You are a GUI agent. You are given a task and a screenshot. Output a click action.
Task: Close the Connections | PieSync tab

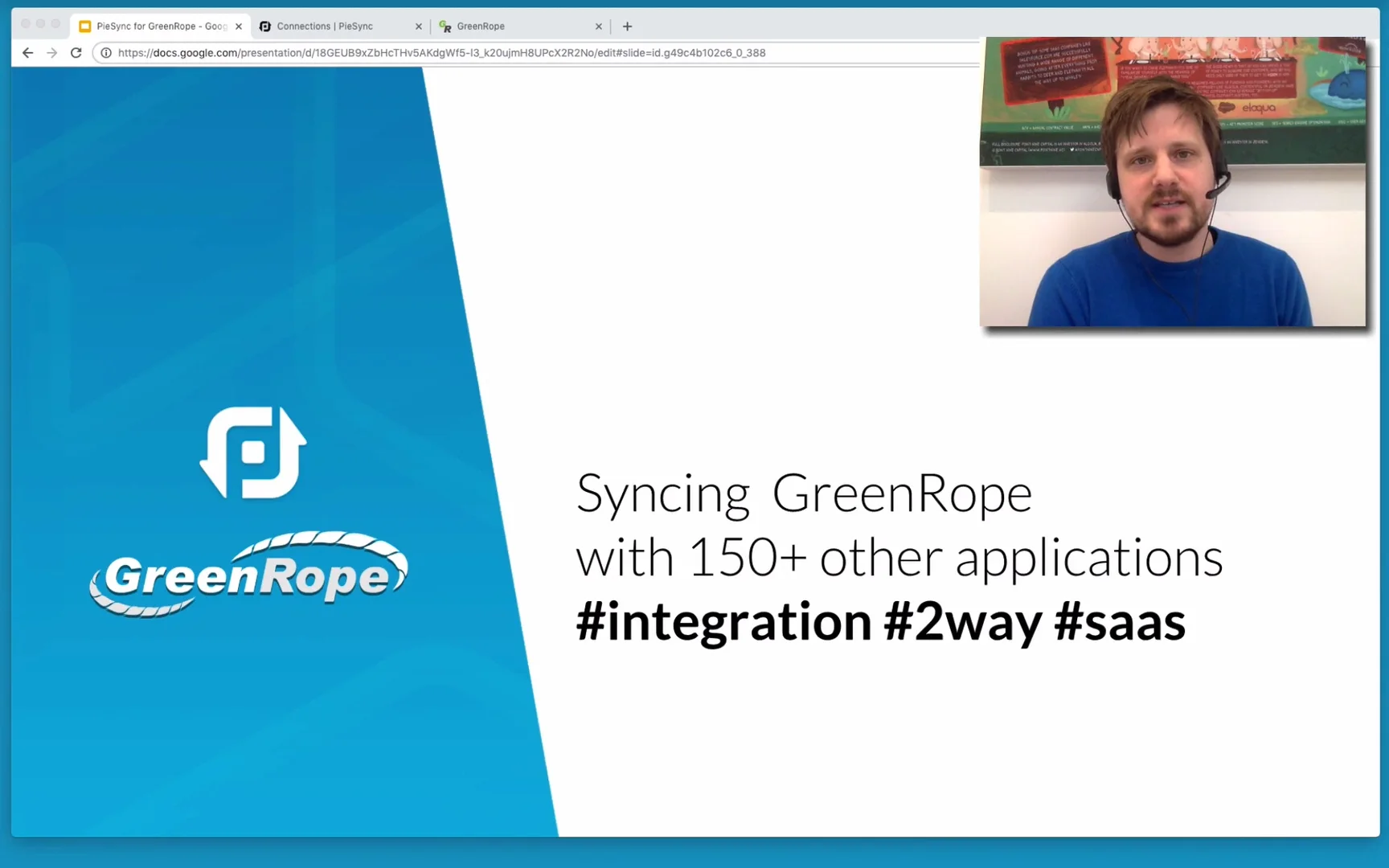click(x=418, y=26)
